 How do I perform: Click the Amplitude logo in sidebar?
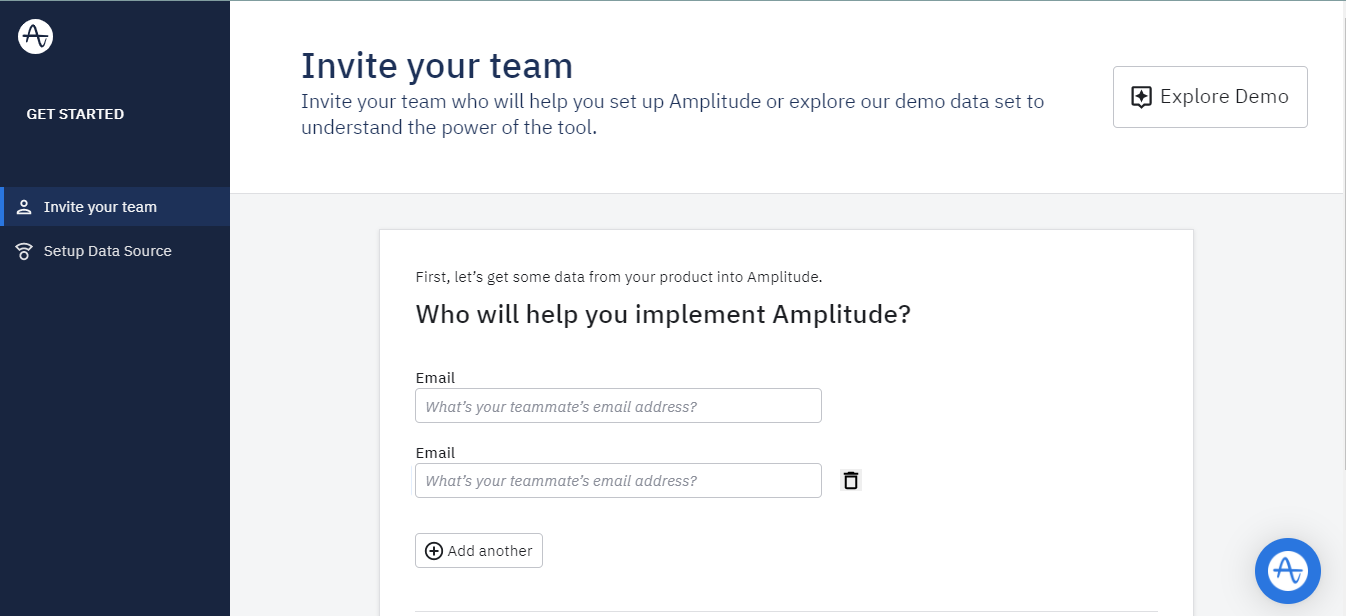coord(35,37)
